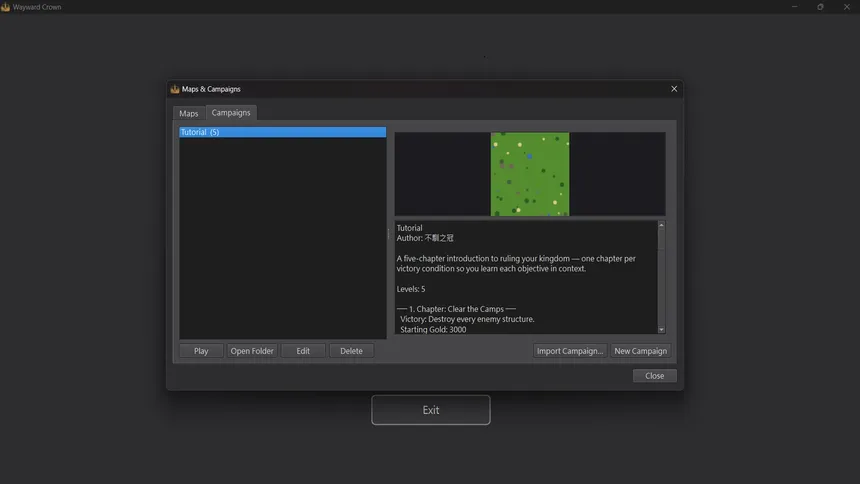The image size is (860, 484).
Task: Click the description scrollbar up arrow
Action: point(661,225)
